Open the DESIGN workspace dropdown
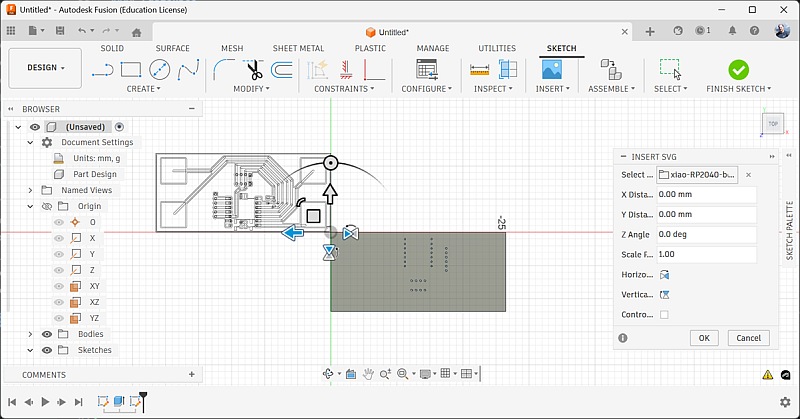800x419 pixels. point(45,68)
